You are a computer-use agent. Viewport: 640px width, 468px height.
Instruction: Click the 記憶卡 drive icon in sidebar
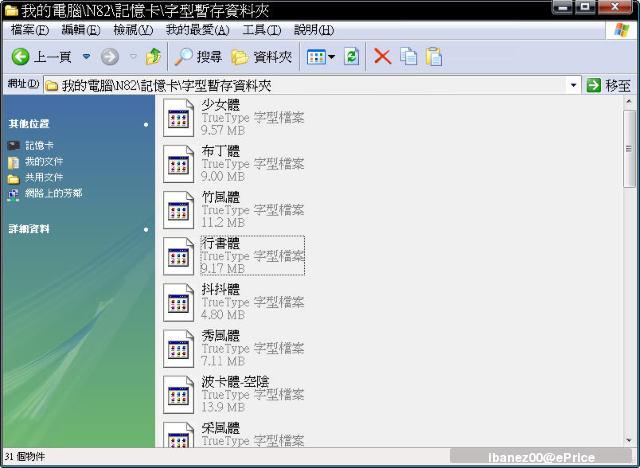coord(13,145)
